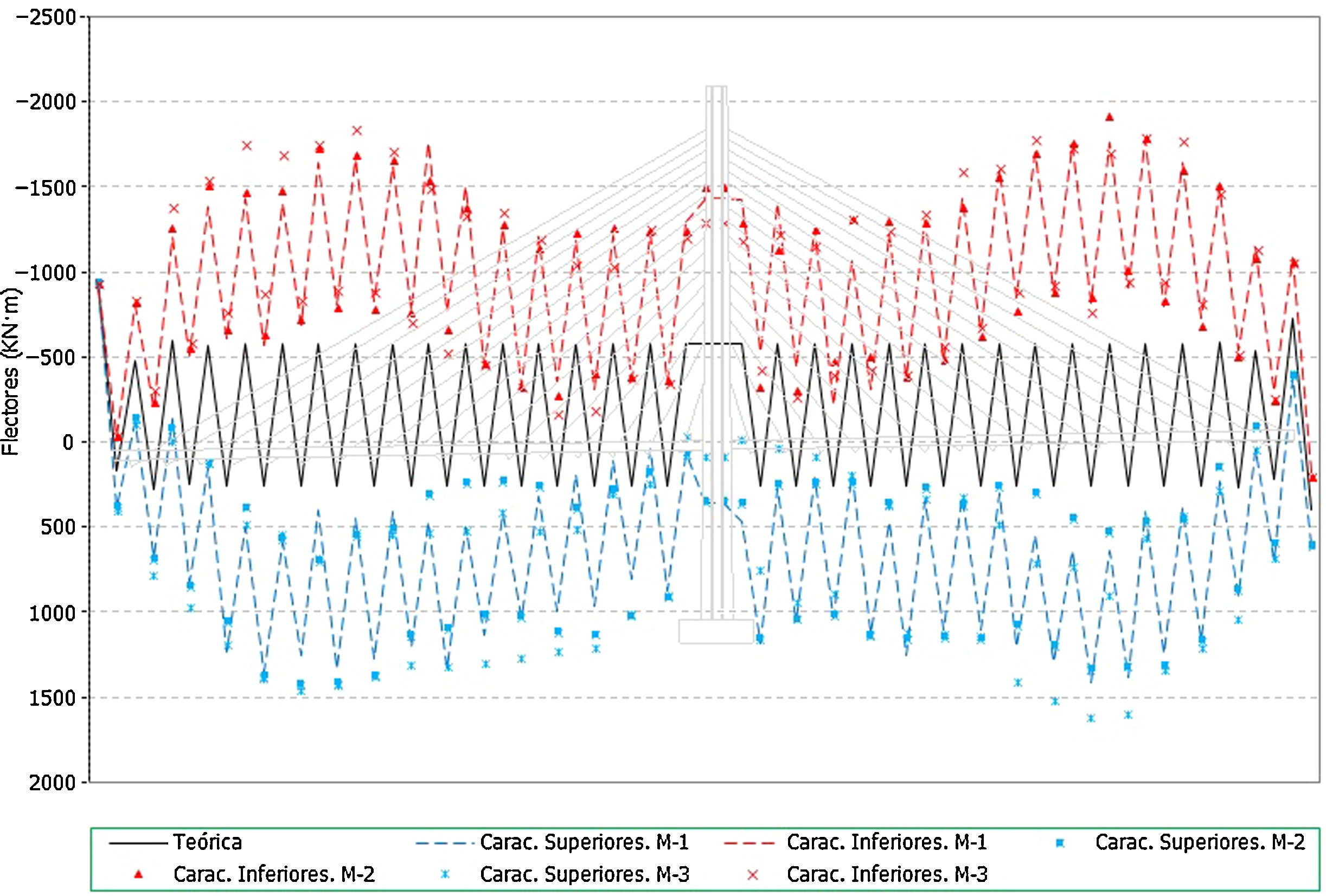The width and height of the screenshot is (1326, 896).
Task: Select the 'Carac. Inferiores. M-2' legend text
Action: 274,874
